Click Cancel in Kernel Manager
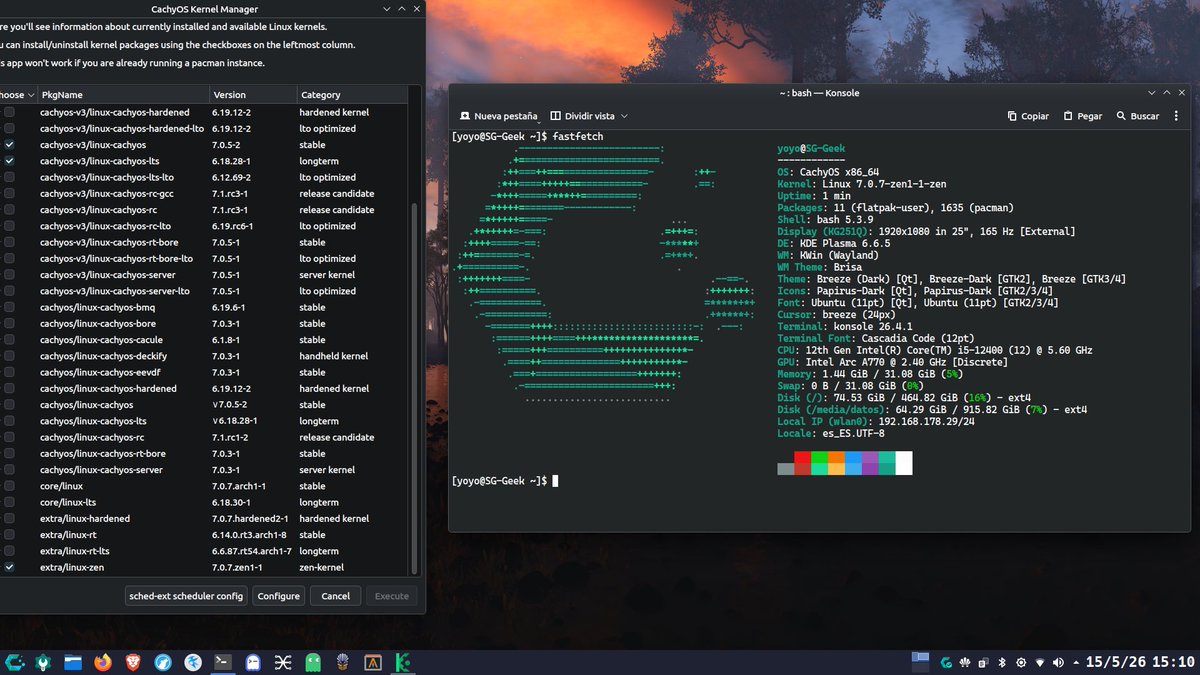The image size is (1200, 675). (x=336, y=596)
